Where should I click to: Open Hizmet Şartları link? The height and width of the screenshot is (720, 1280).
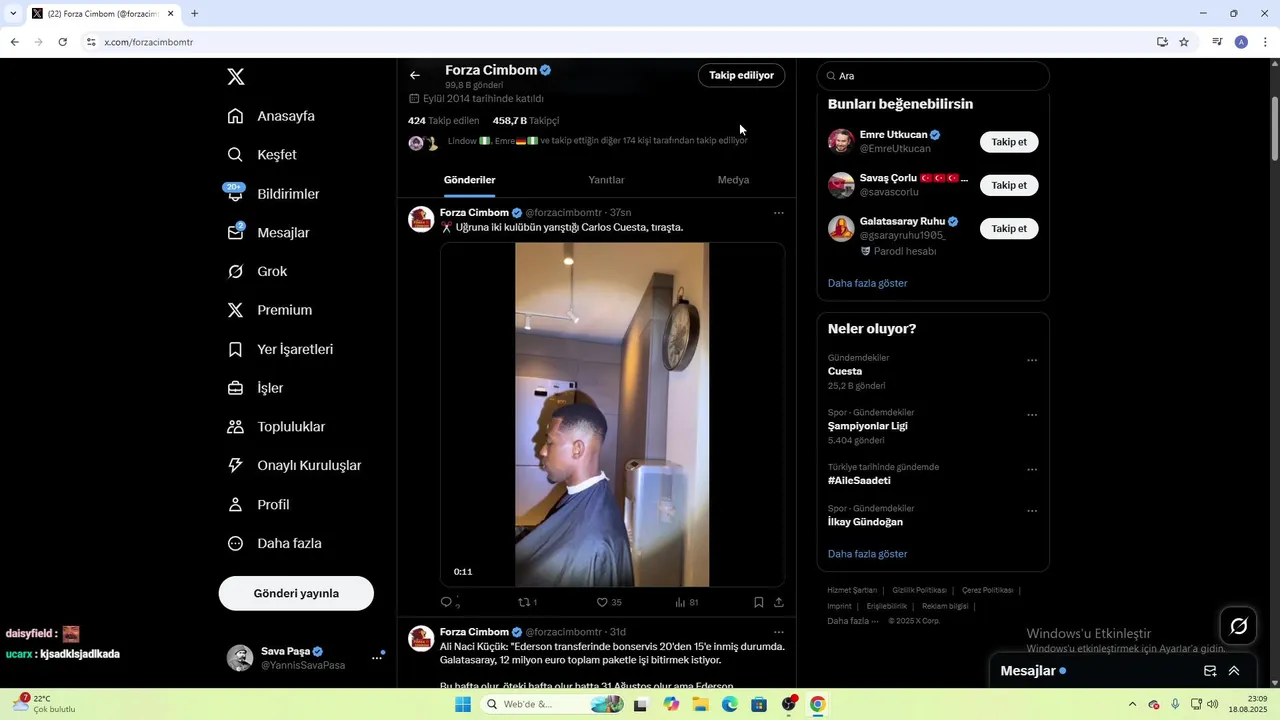852,590
